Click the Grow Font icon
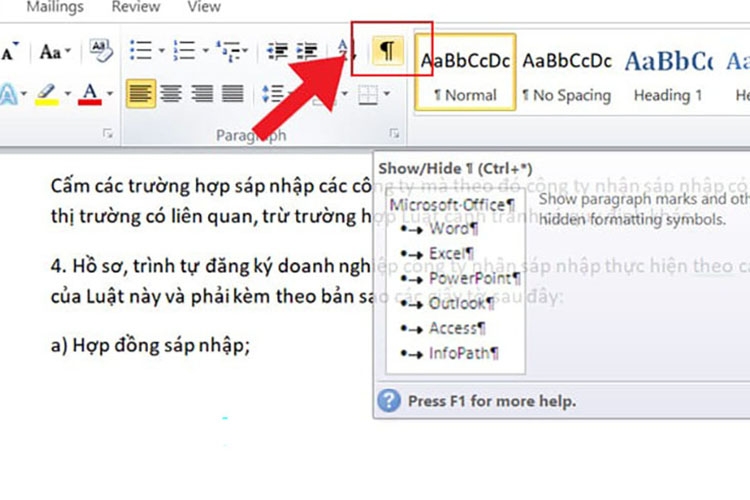 pos(9,51)
